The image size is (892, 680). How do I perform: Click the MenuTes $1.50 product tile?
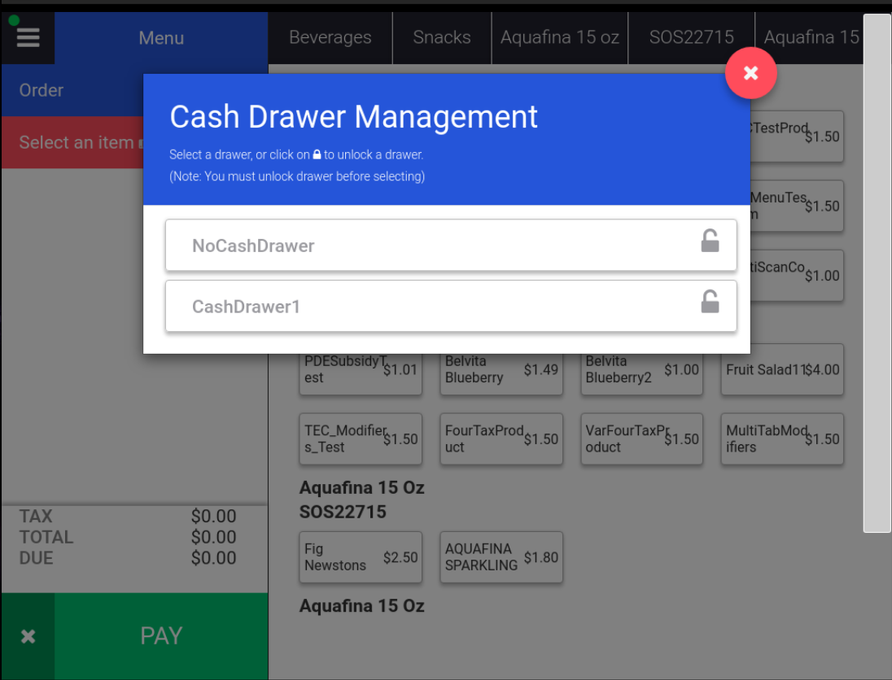pyautogui.click(x=797, y=205)
